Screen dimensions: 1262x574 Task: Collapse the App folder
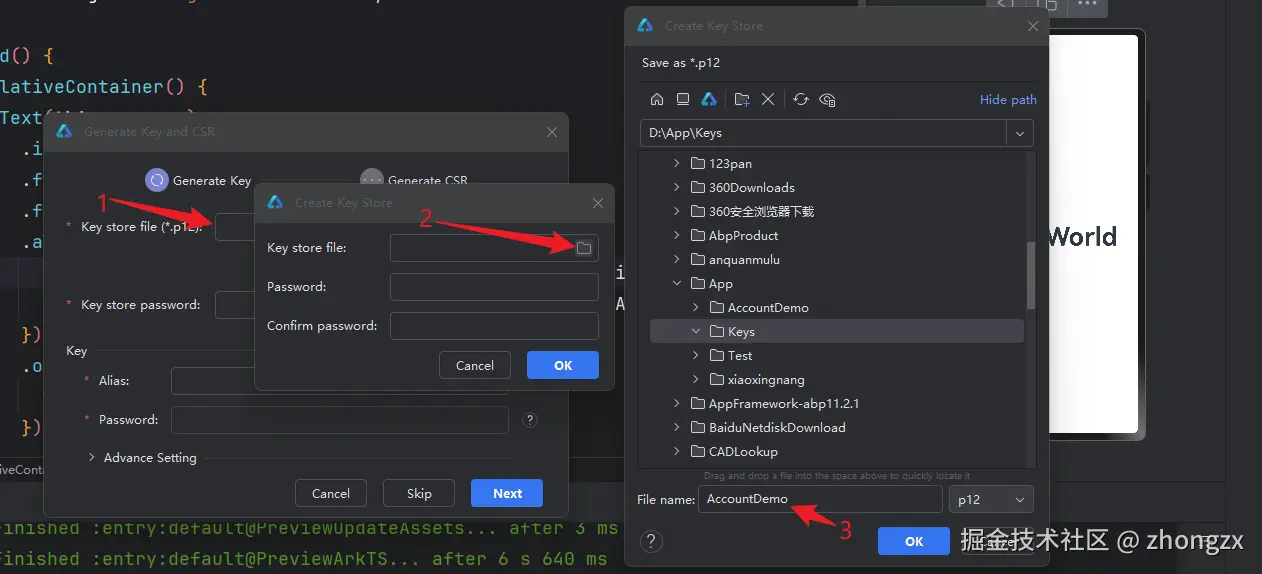677,284
